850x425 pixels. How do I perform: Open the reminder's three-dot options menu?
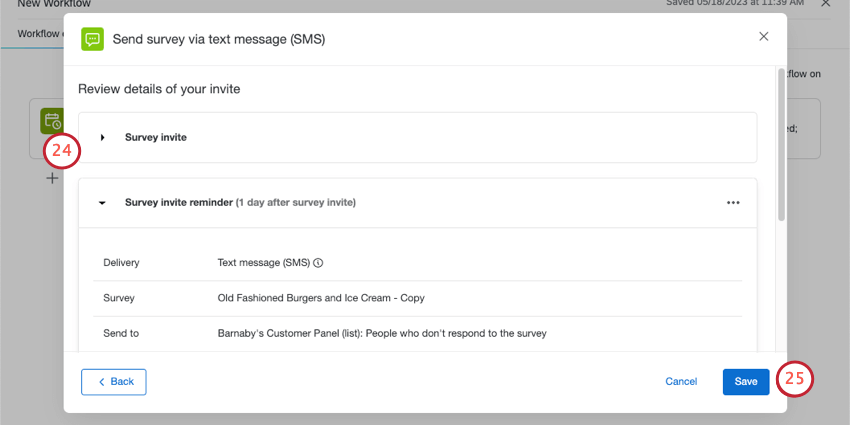click(733, 202)
